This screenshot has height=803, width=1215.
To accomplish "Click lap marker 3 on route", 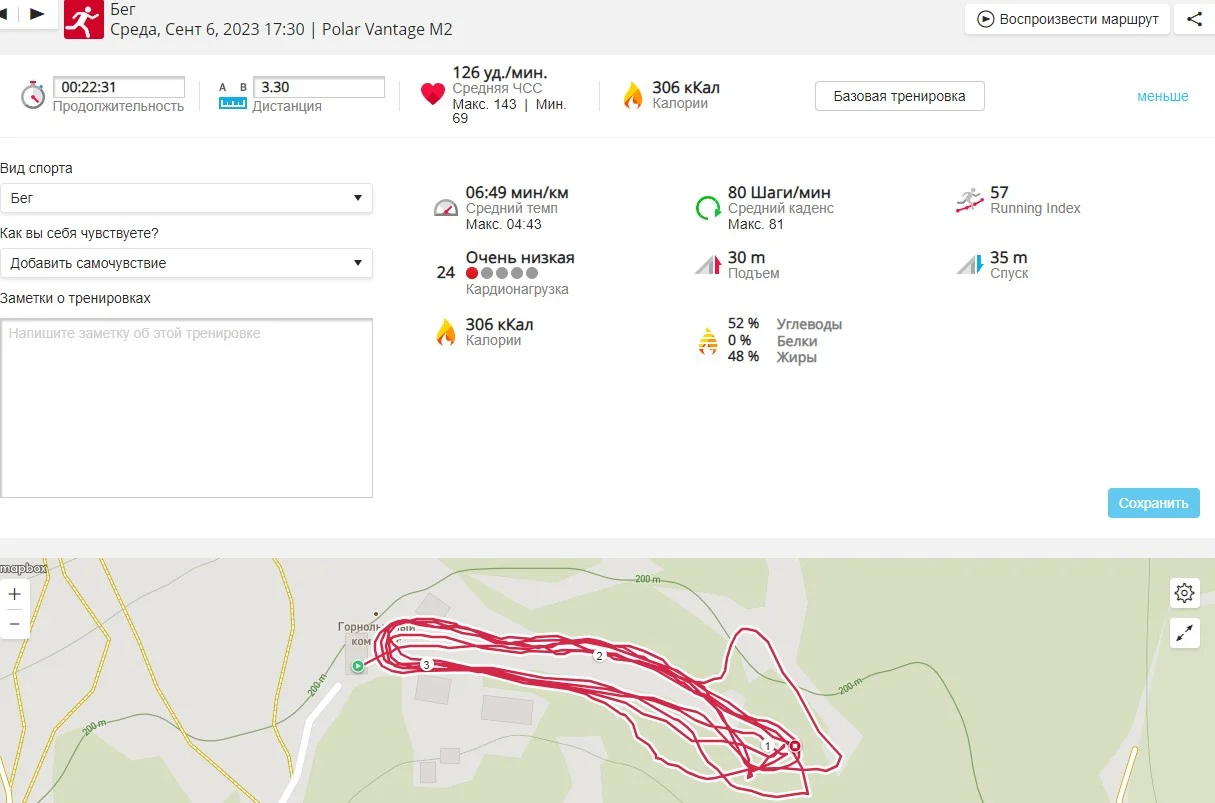I will click(x=426, y=665).
